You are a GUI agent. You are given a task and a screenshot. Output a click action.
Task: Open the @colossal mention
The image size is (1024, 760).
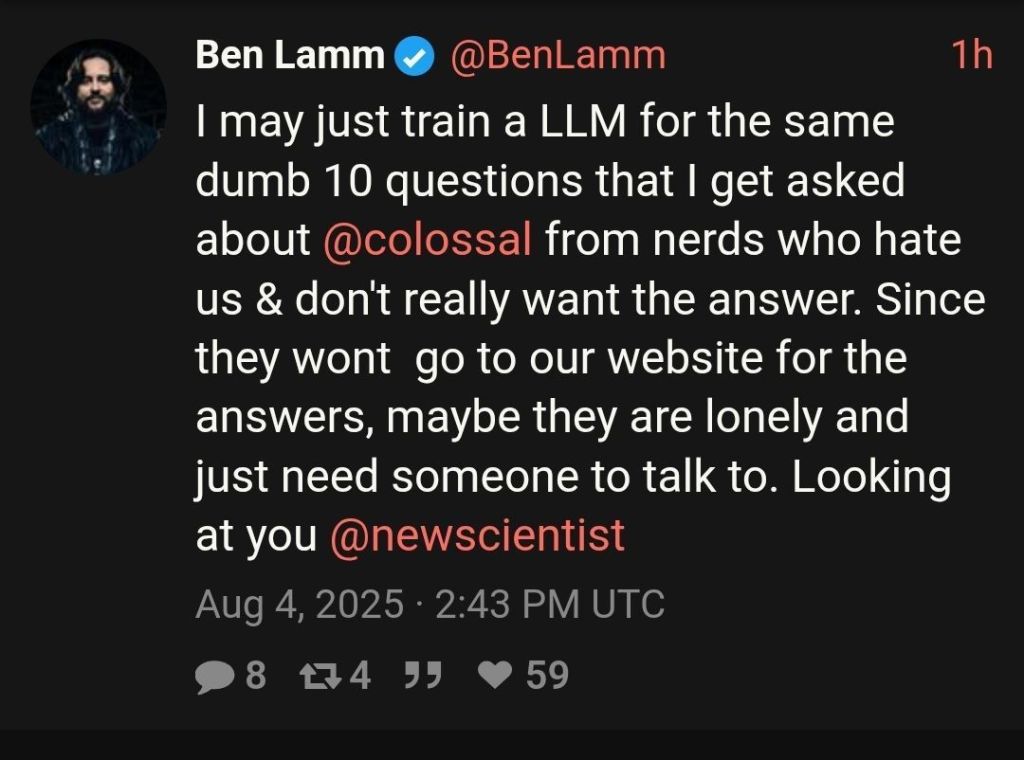[428, 241]
